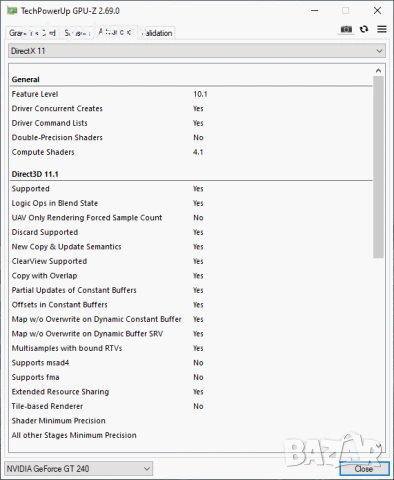
Task: Click Partial Updates of Constant Buffers
Action: 191,290
